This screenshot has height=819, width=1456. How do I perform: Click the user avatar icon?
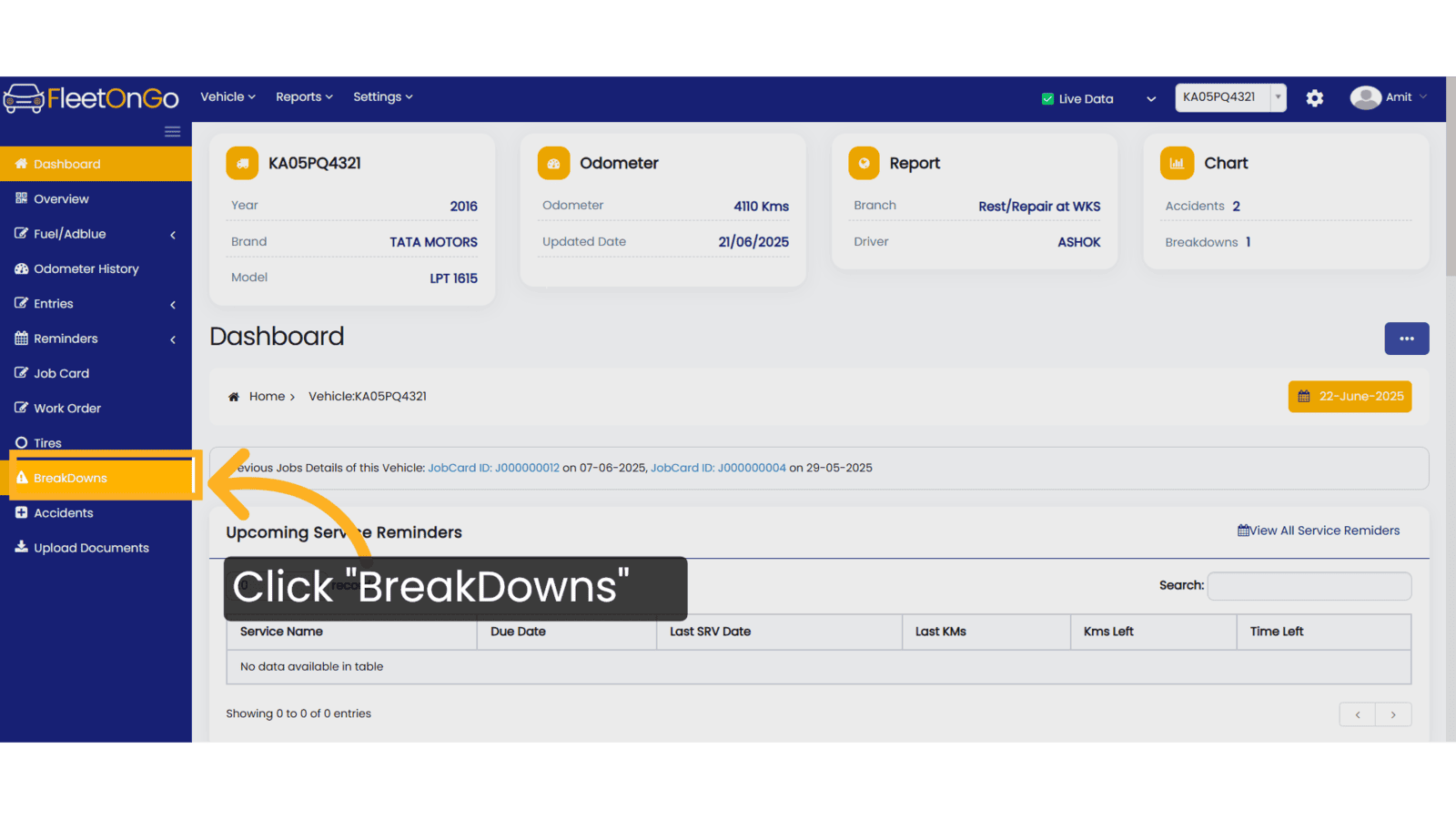(1365, 97)
